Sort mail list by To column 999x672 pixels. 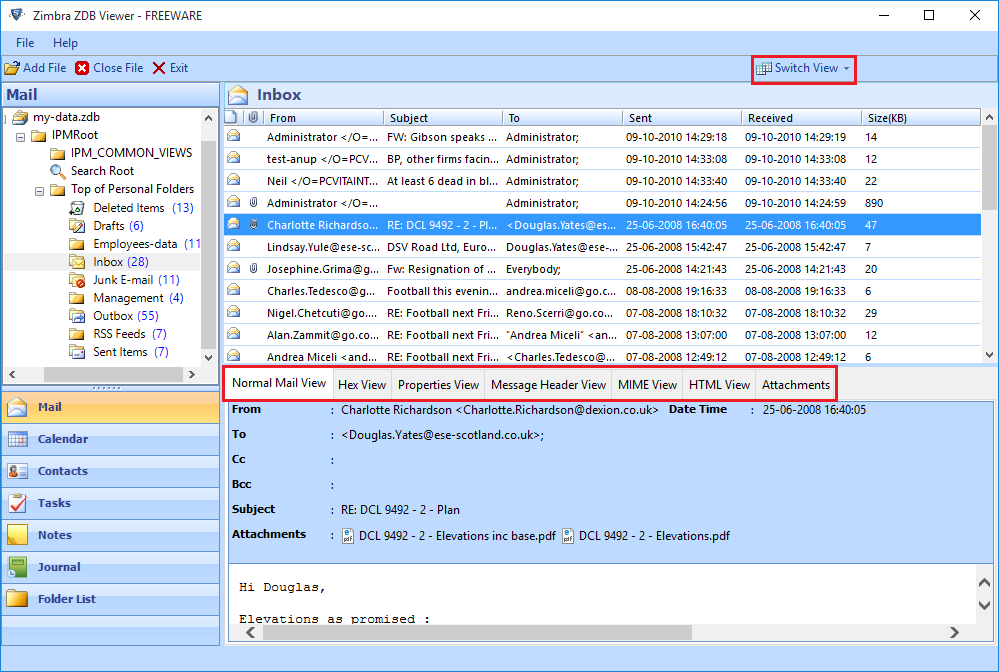(x=562, y=118)
